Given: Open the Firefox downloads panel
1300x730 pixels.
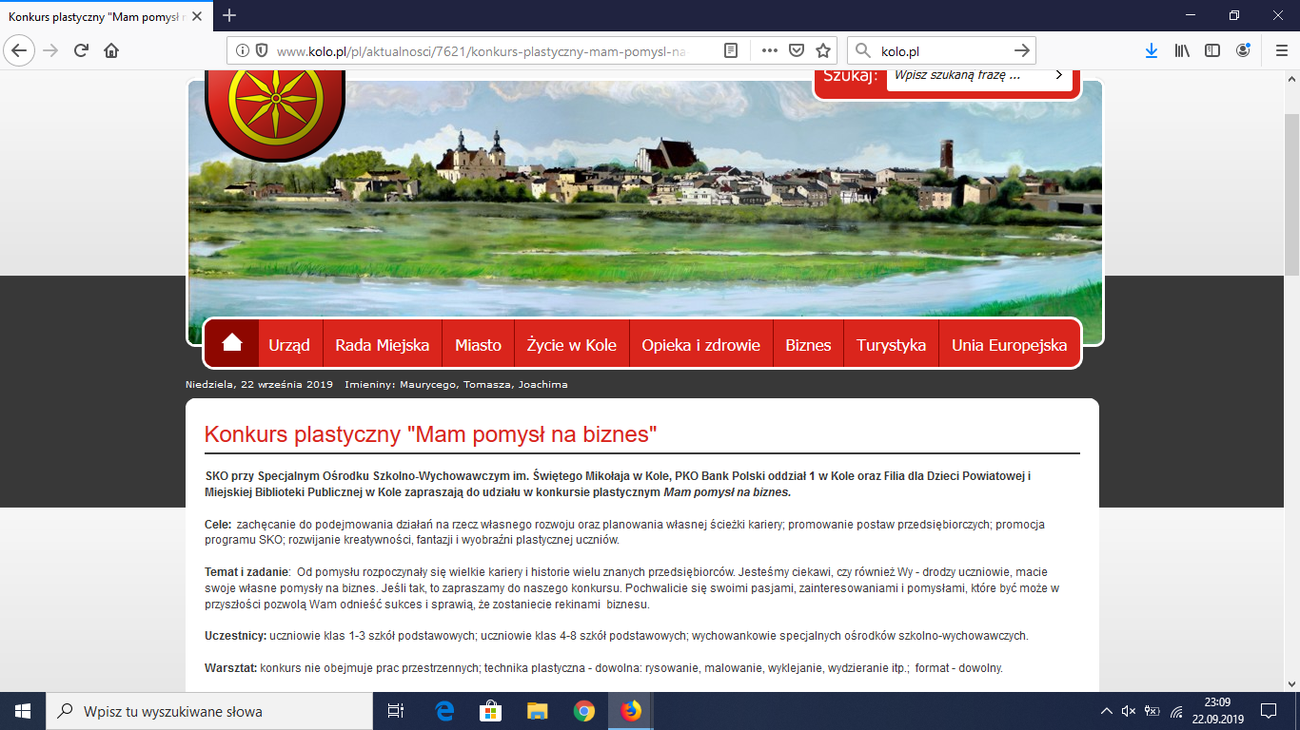Looking at the screenshot, I should pos(1151,50).
